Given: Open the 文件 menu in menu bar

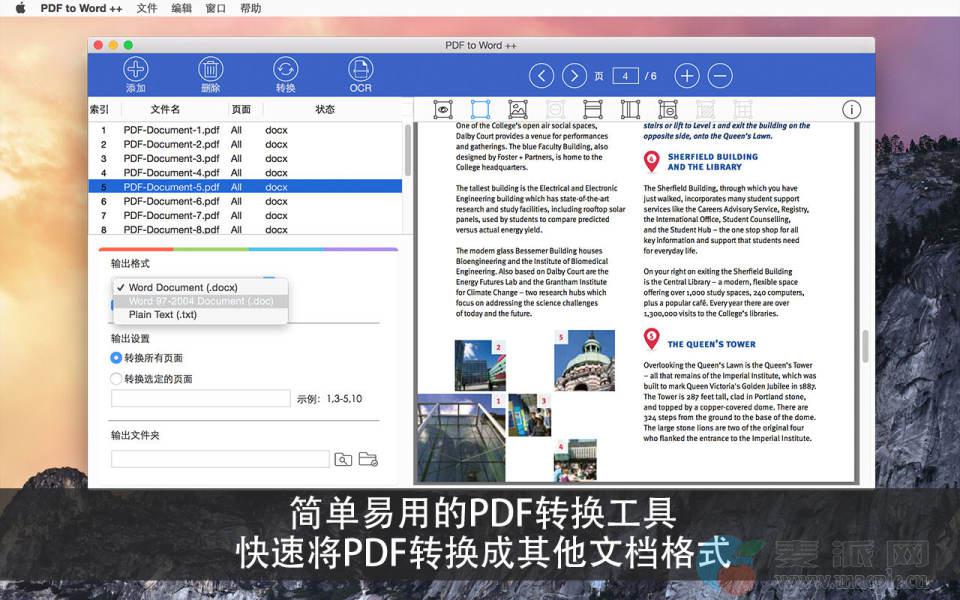Looking at the screenshot, I should 147,8.
